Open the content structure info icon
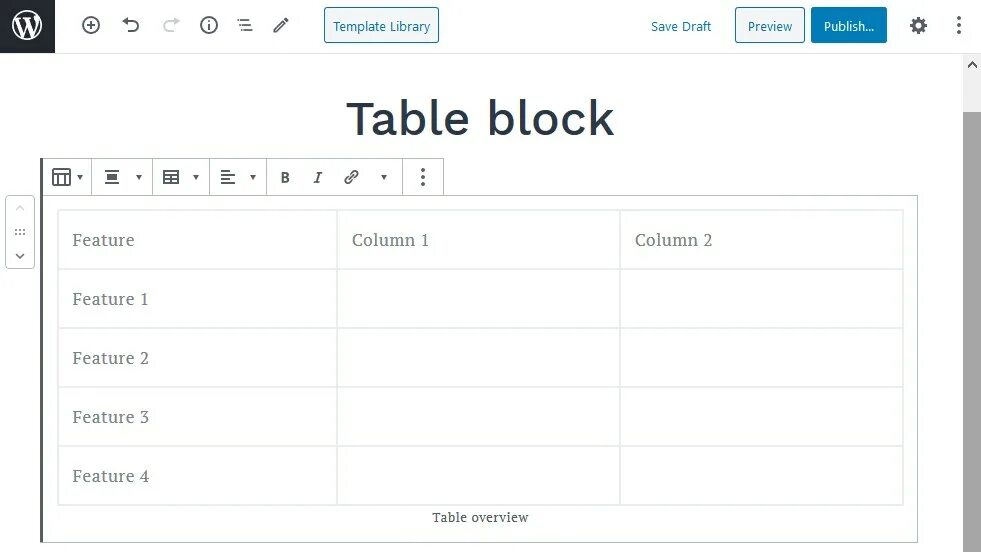981x552 pixels. point(209,26)
